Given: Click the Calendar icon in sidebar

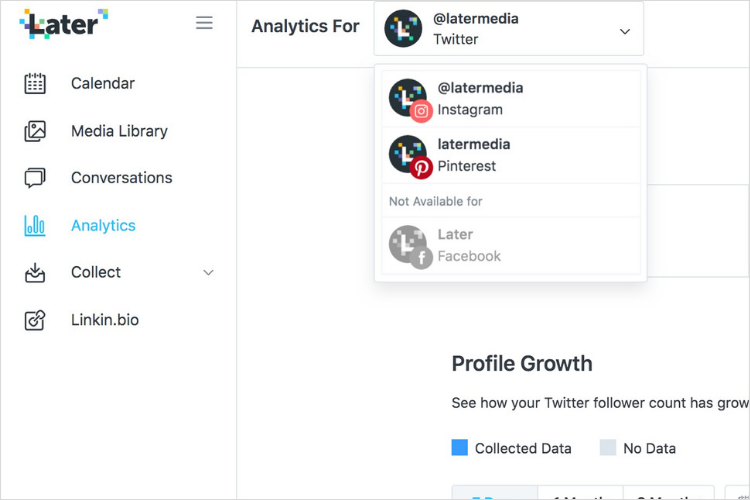Looking at the screenshot, I should point(35,83).
